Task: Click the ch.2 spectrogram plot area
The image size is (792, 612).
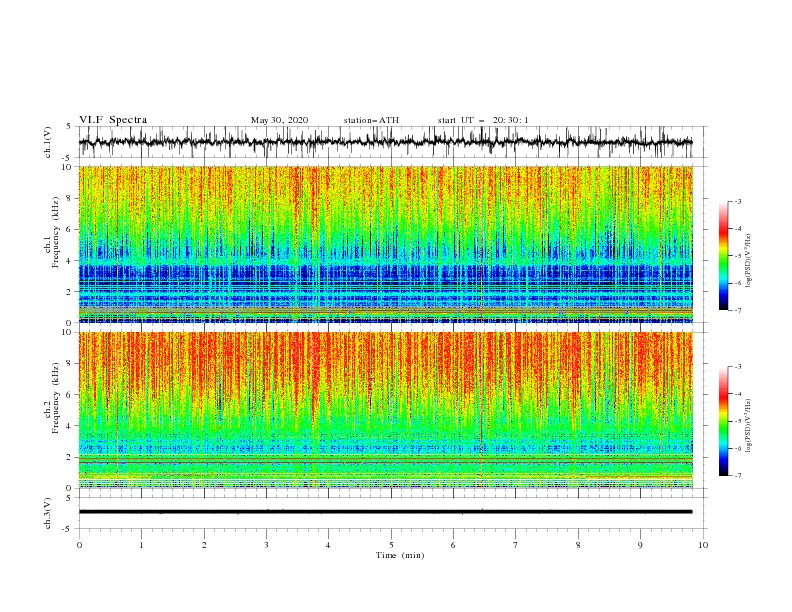Action: (x=385, y=410)
